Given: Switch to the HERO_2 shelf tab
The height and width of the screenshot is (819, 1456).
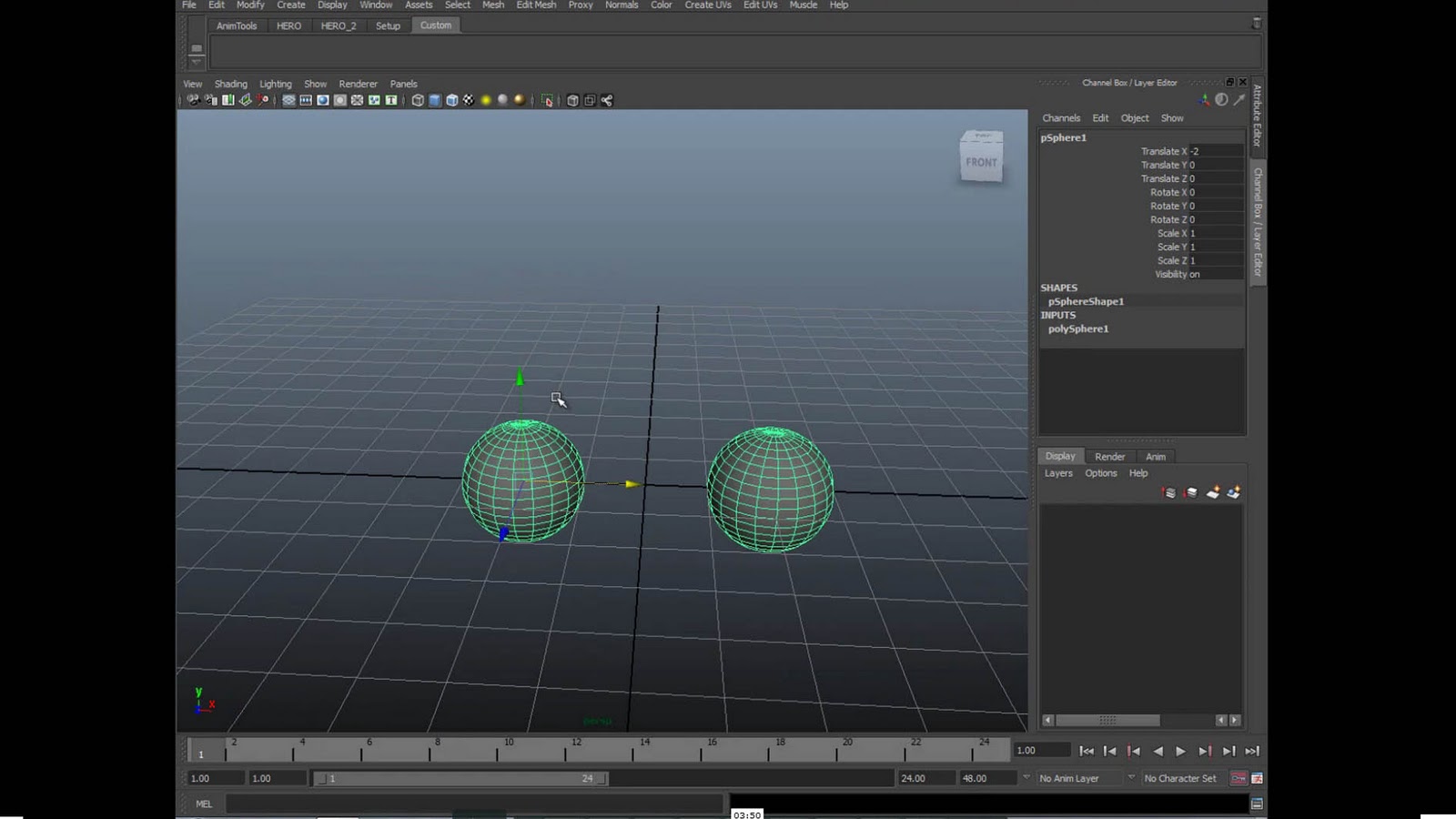Looking at the screenshot, I should [x=339, y=25].
